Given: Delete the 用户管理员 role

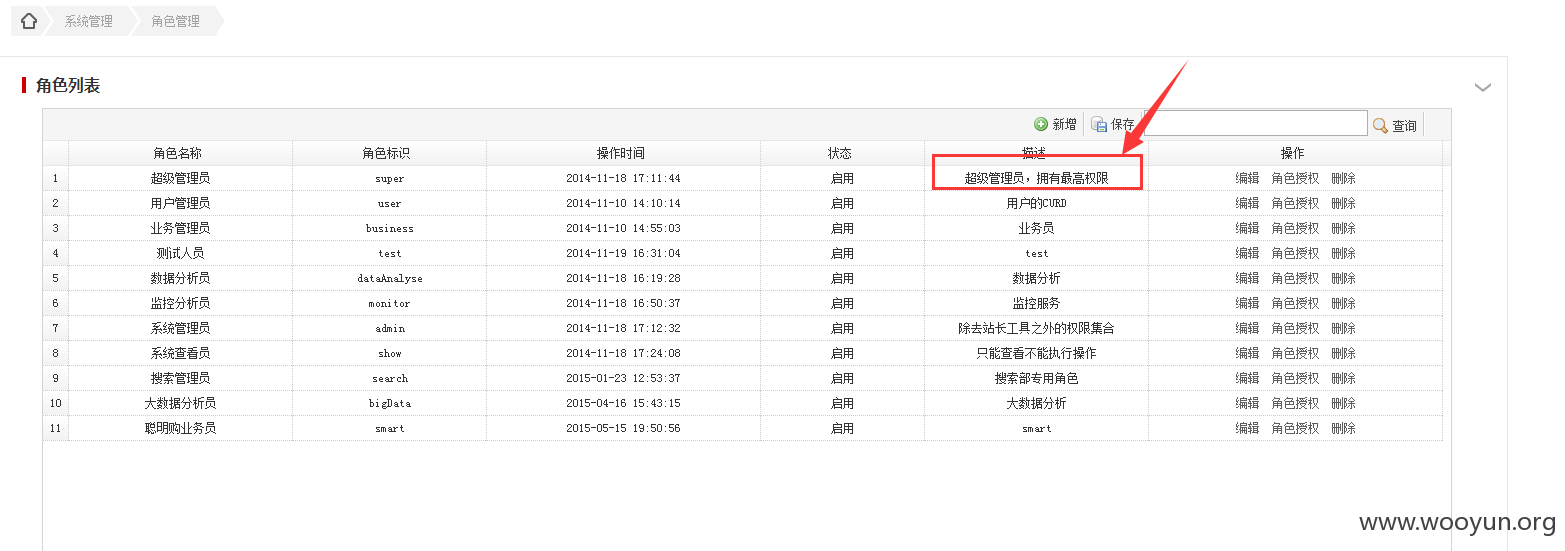Looking at the screenshot, I should 1343,203.
